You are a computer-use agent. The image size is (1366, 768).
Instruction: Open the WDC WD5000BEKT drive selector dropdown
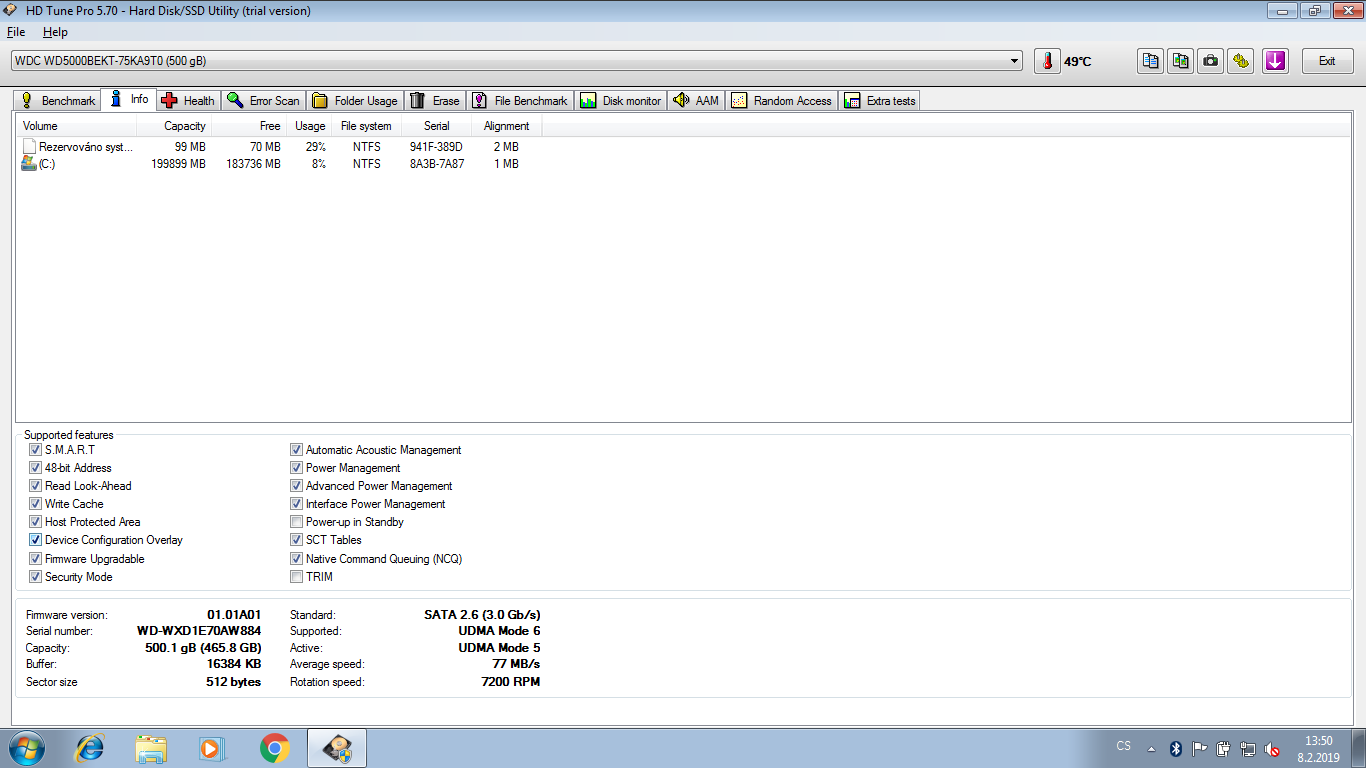[x=516, y=61]
